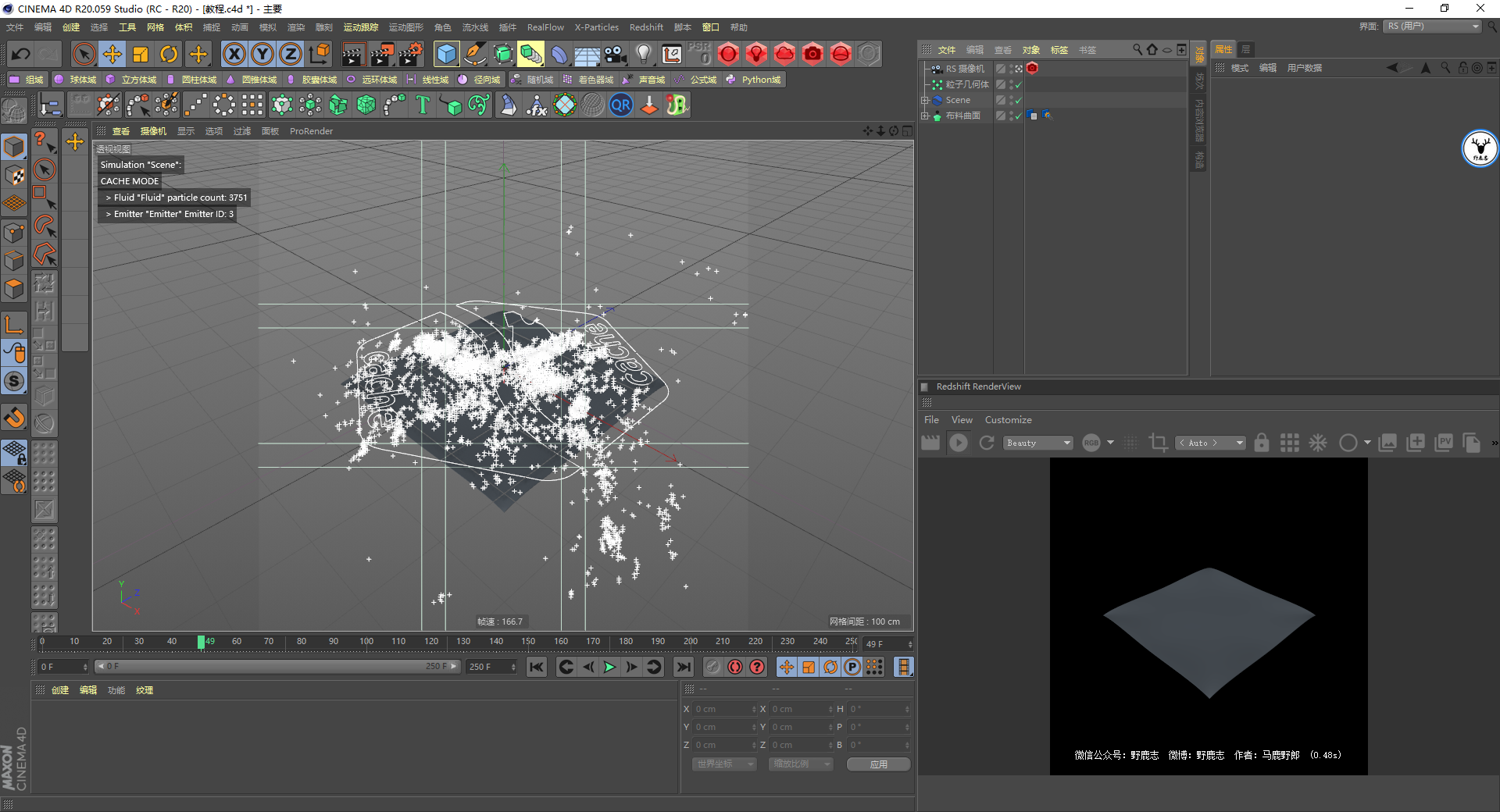This screenshot has width=1500, height=812.
Task: Click the Scale tool icon
Action: (141, 54)
